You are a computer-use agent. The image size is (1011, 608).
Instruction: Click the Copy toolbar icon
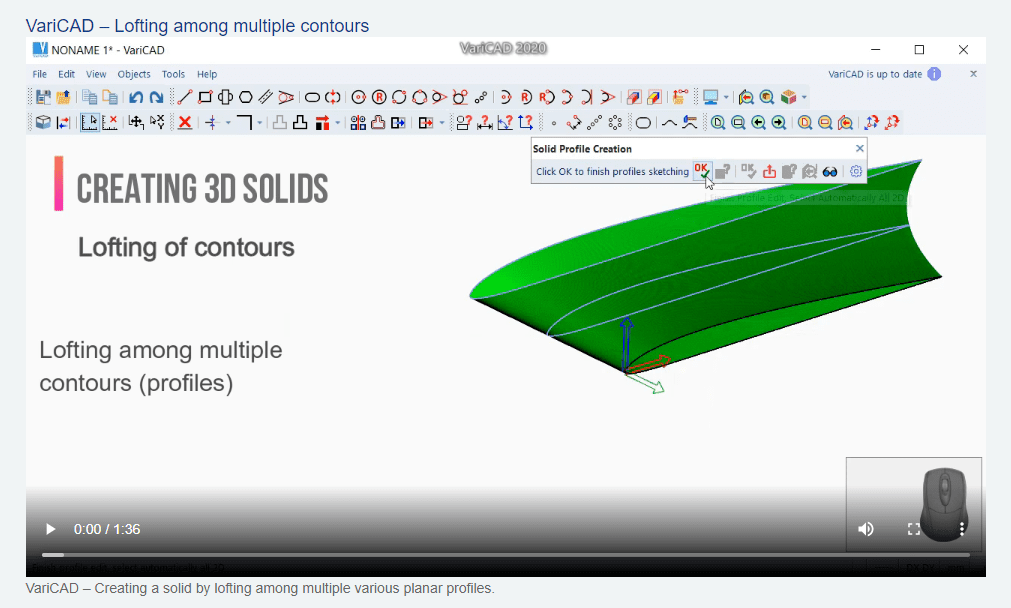(90, 97)
